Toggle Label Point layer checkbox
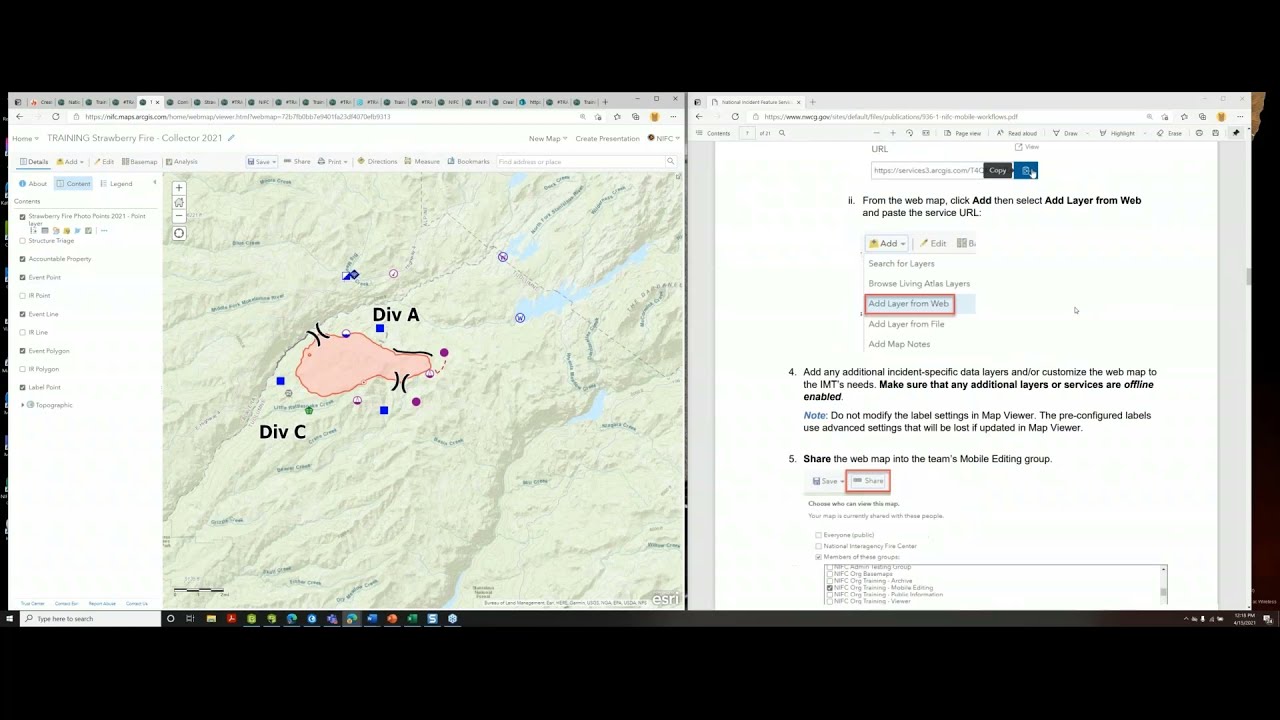1280x720 pixels. click(x=23, y=387)
